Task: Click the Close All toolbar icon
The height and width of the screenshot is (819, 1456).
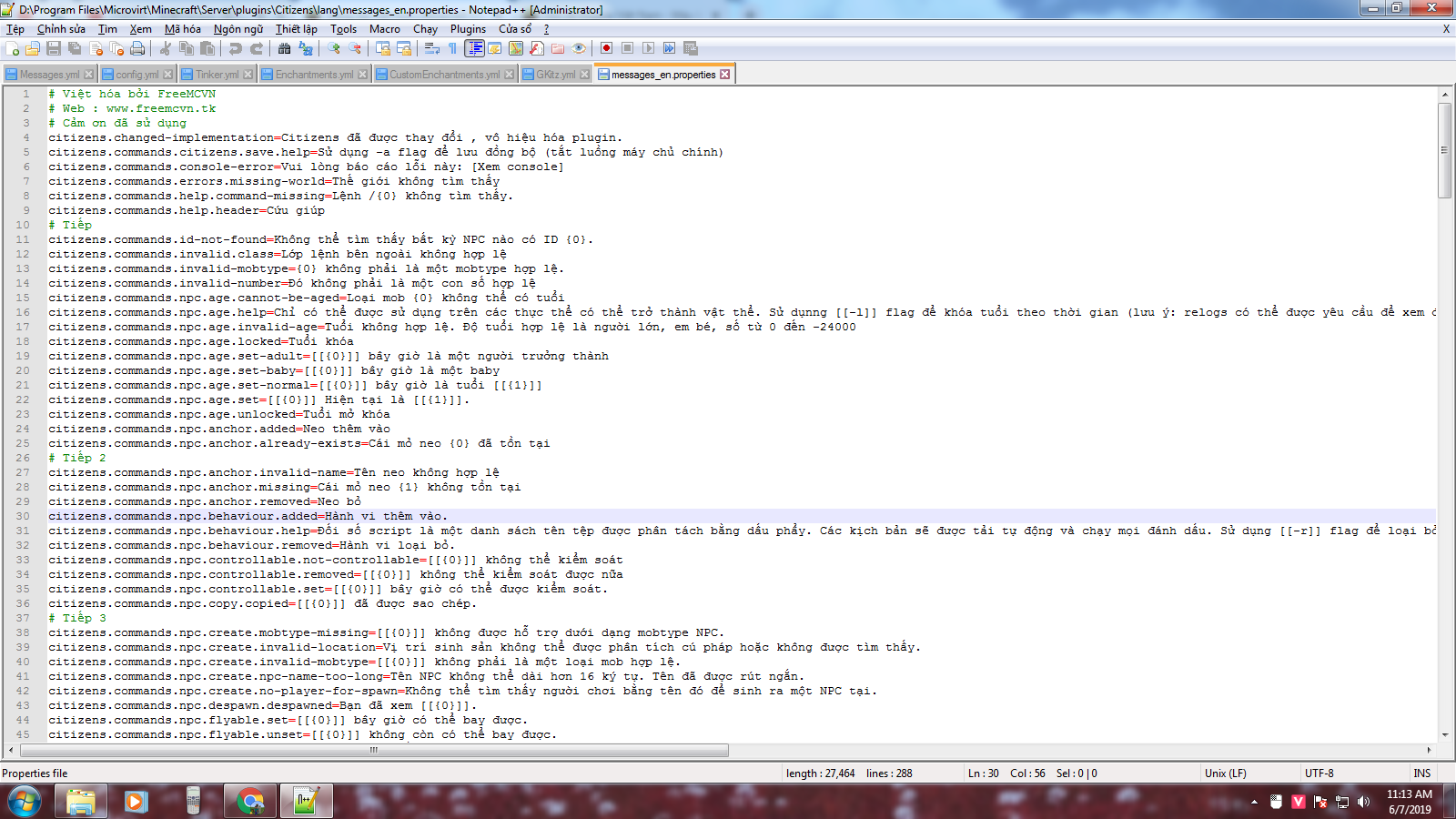Action: 116,48
